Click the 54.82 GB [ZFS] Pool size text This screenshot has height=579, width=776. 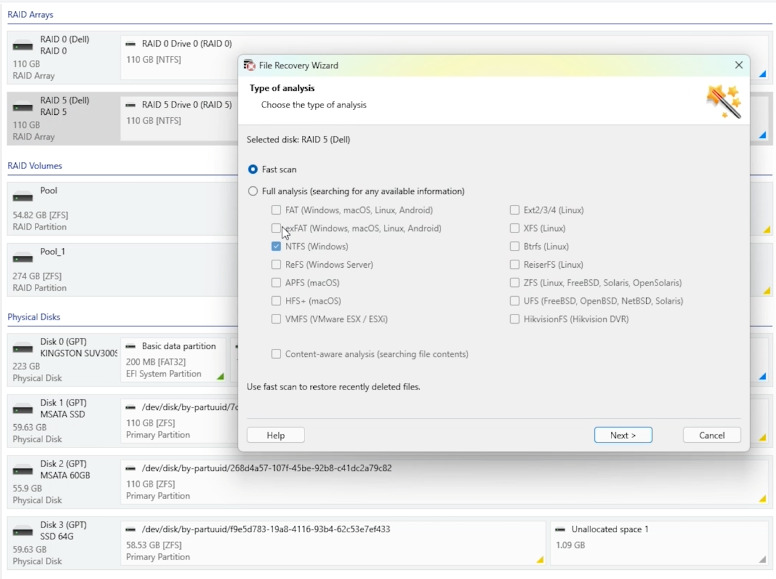point(41,215)
